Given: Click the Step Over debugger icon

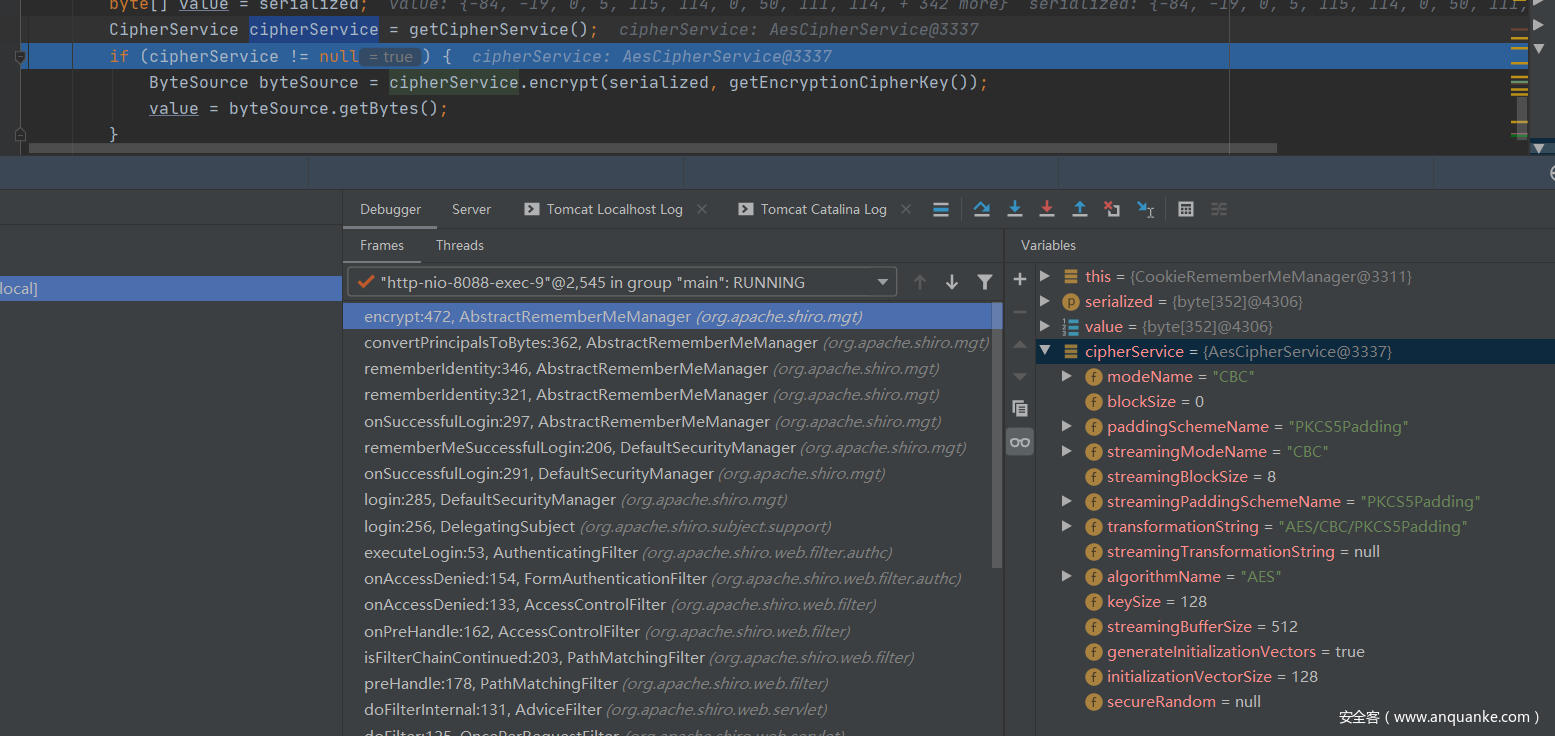Looking at the screenshot, I should click(981, 209).
